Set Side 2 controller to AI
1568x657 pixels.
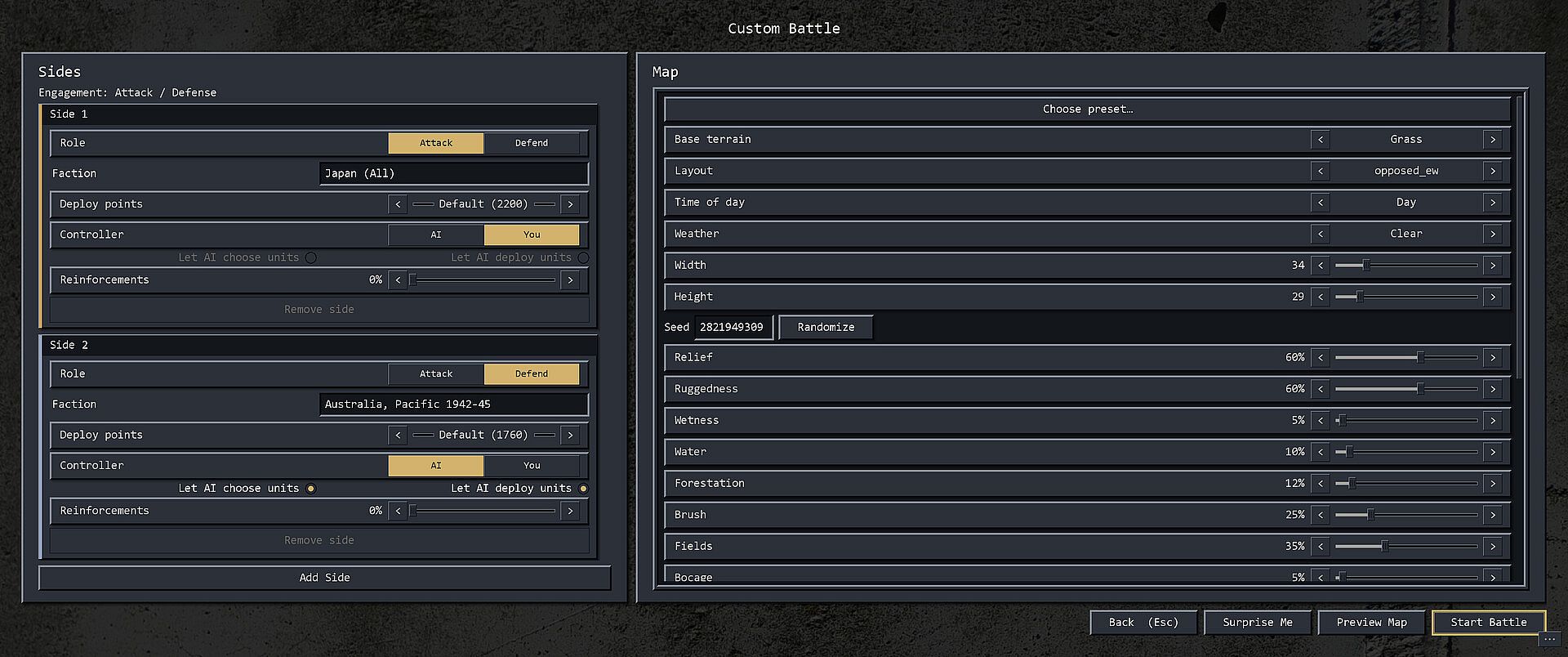[436, 466]
